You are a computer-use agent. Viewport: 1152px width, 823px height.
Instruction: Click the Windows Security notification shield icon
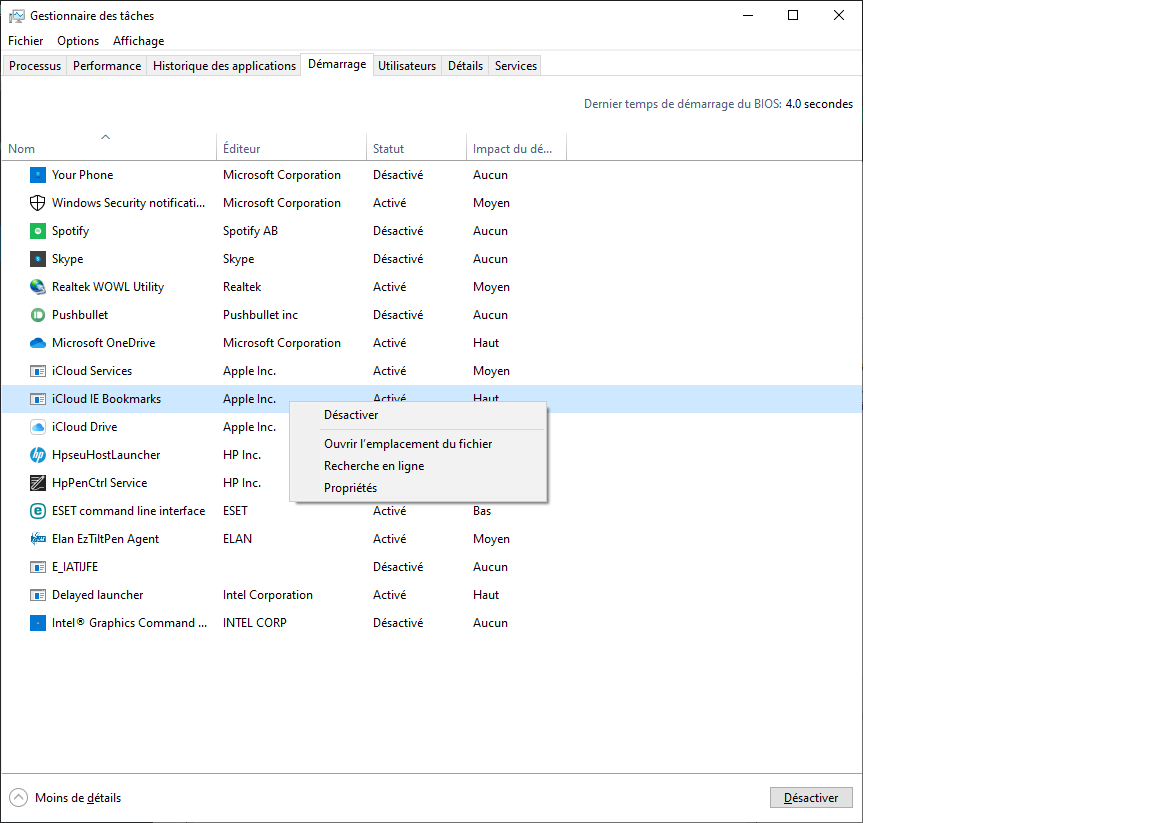[x=37, y=202]
